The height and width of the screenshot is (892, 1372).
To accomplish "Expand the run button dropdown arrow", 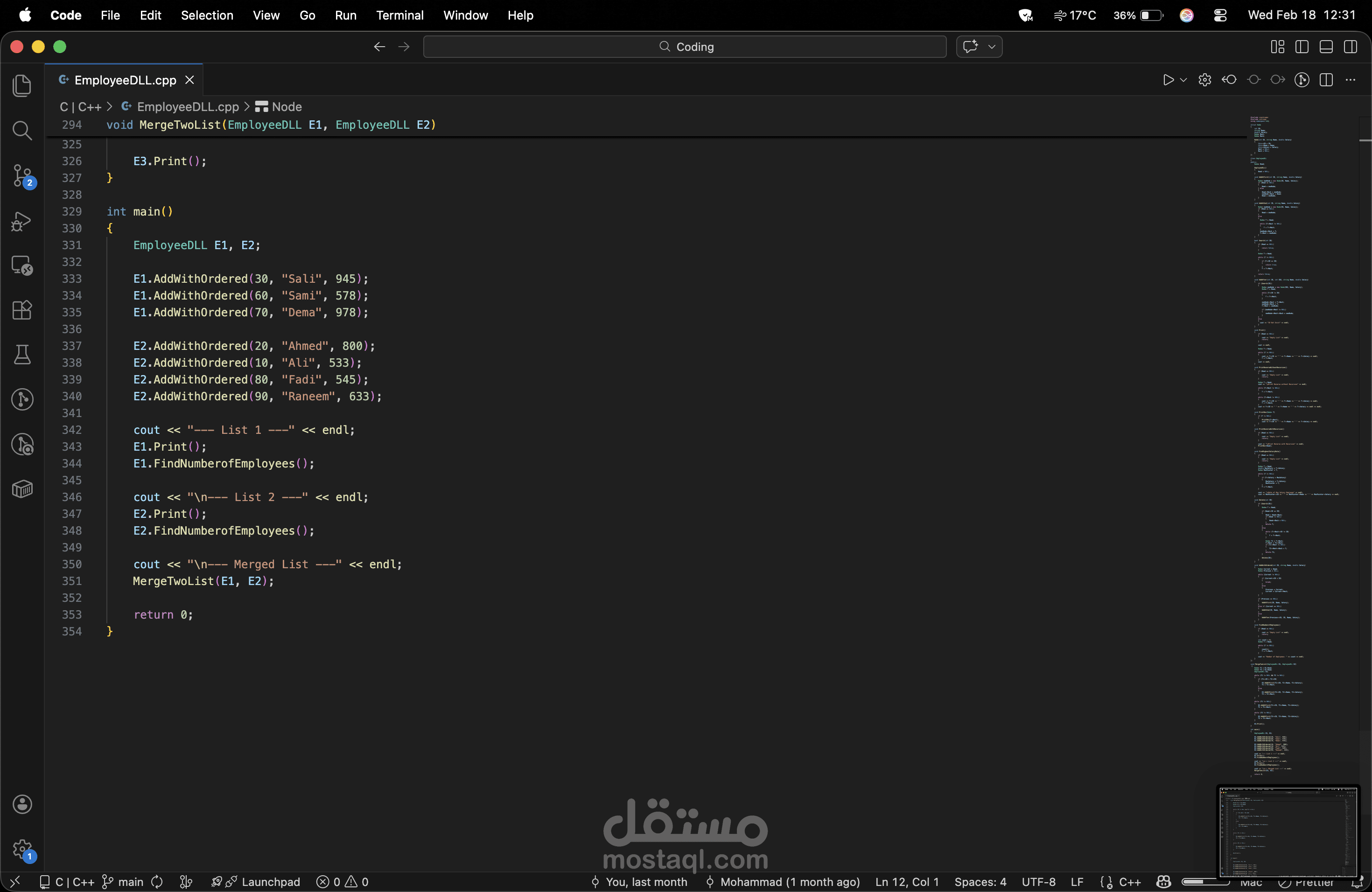I will (x=1183, y=80).
